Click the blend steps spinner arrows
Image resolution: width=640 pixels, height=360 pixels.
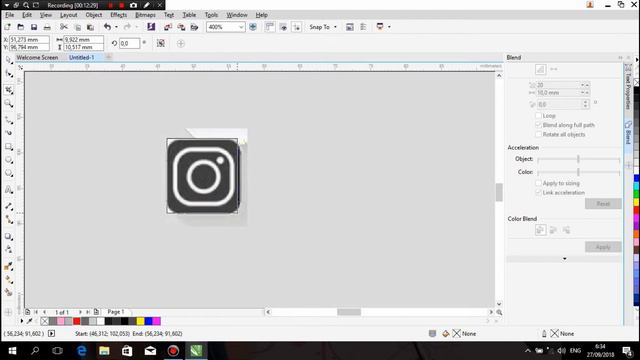585,85
